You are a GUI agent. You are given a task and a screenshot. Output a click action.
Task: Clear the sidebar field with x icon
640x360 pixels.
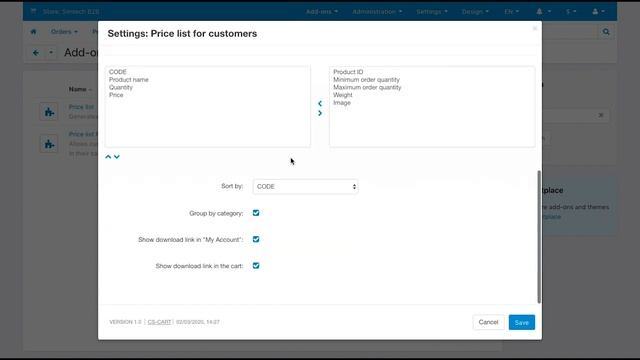(x=601, y=116)
